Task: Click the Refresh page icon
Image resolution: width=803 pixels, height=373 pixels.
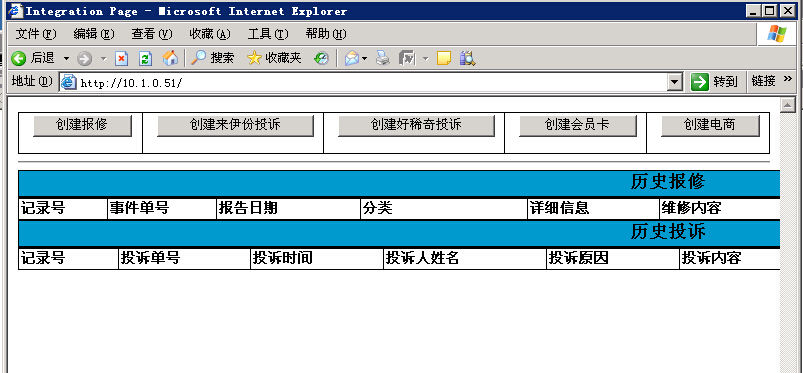Action: pyautogui.click(x=146, y=58)
